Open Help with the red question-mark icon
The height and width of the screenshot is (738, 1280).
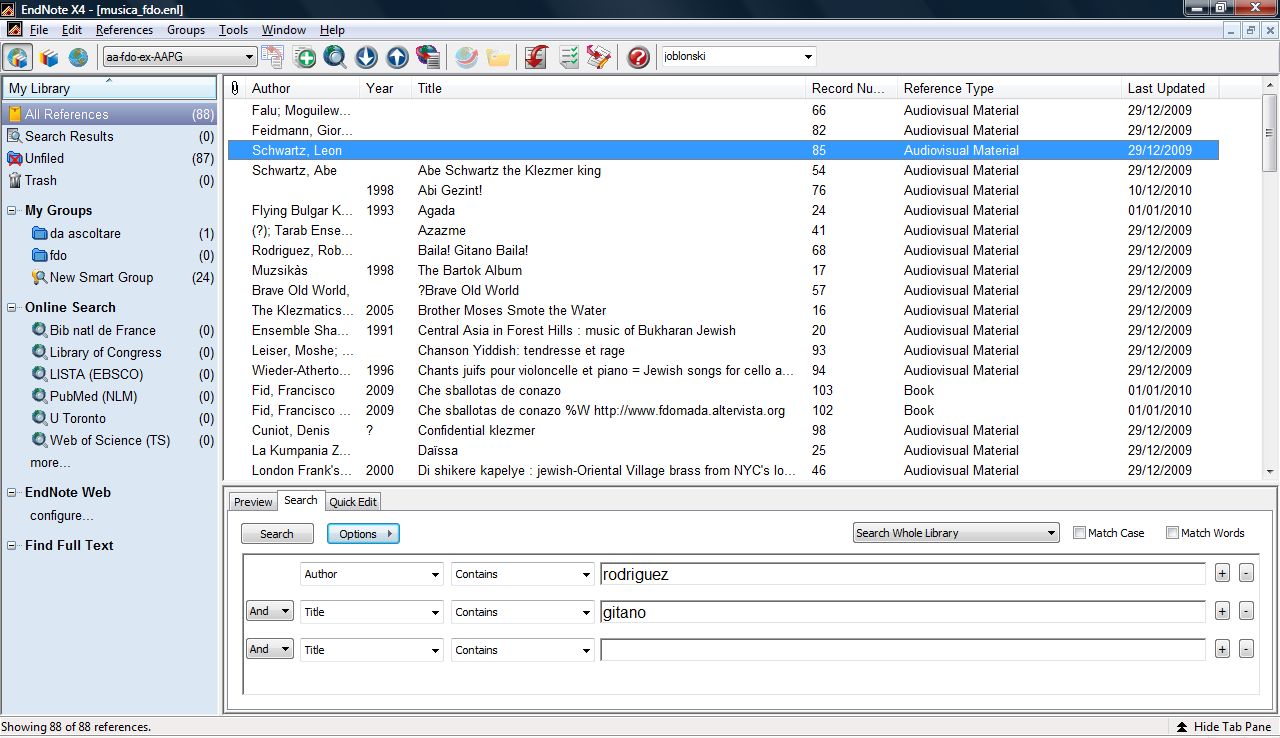click(x=638, y=57)
